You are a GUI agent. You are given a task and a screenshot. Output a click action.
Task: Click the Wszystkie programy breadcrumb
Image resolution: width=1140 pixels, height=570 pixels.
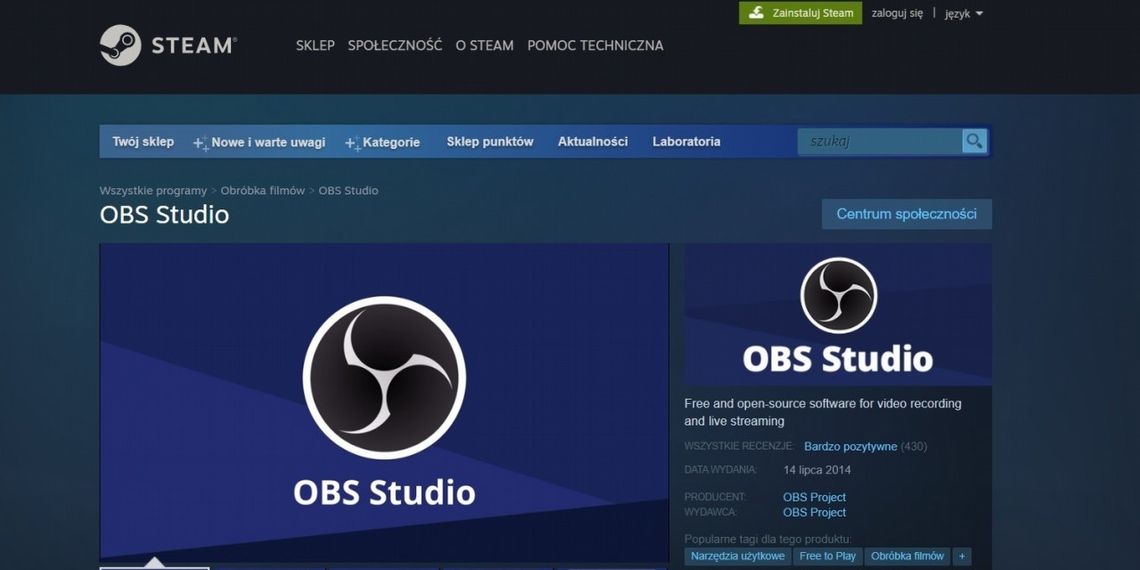click(x=153, y=190)
